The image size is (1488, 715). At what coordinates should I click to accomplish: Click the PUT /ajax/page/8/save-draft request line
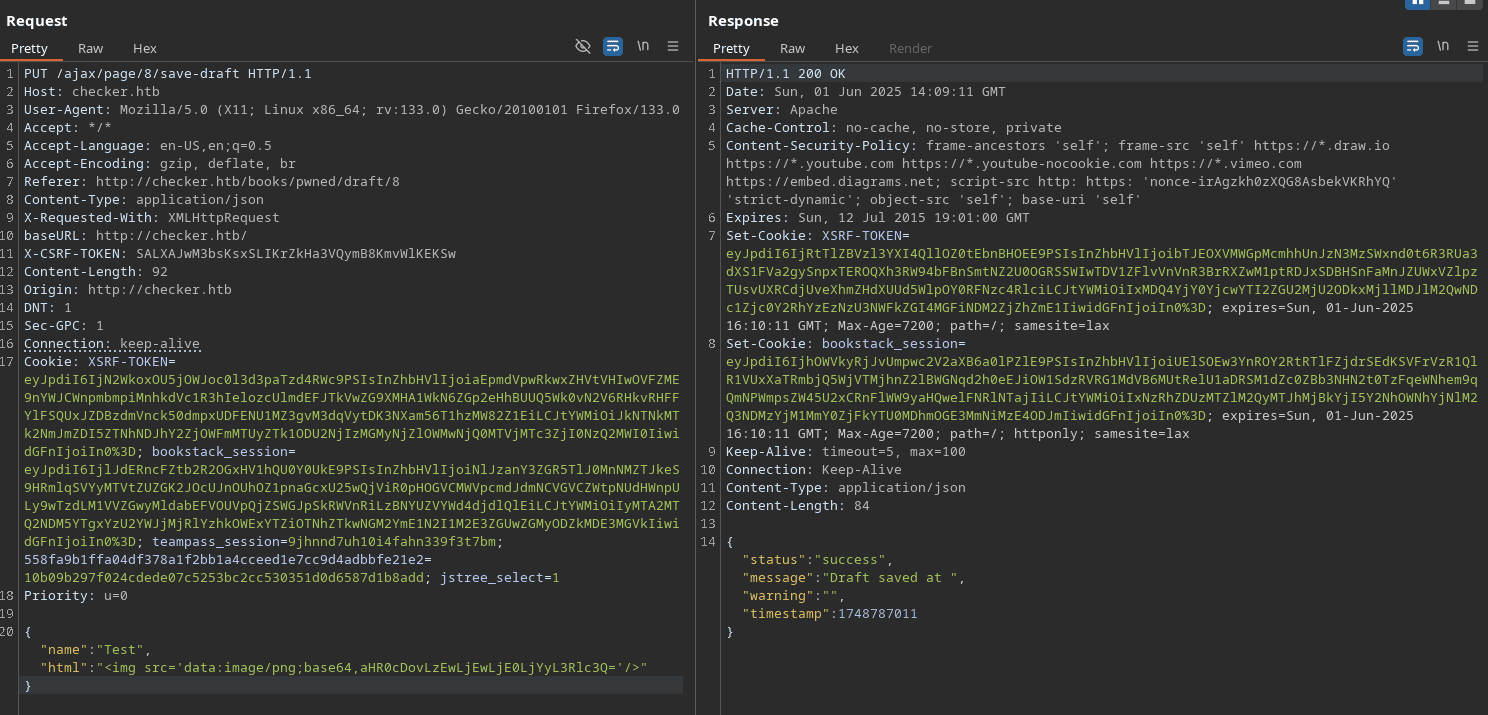click(168, 74)
